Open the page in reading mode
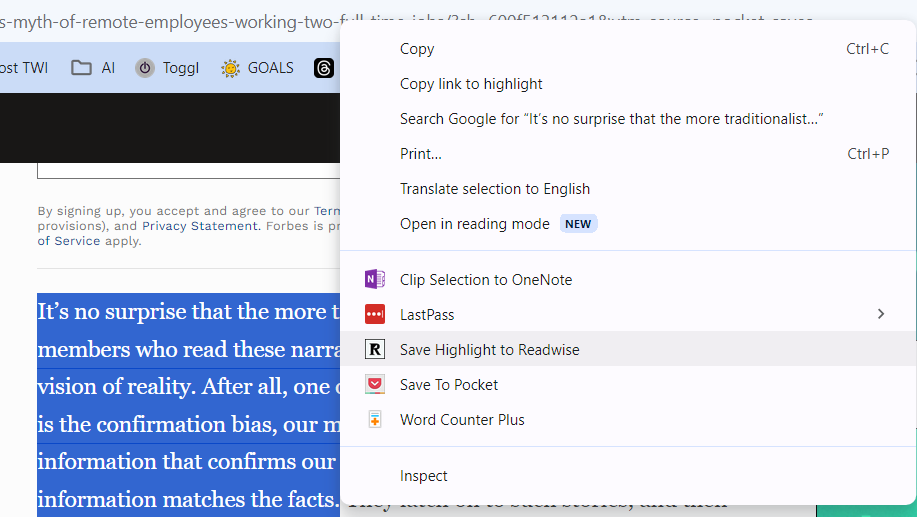Viewport: 917px width, 517px height. coord(628,224)
